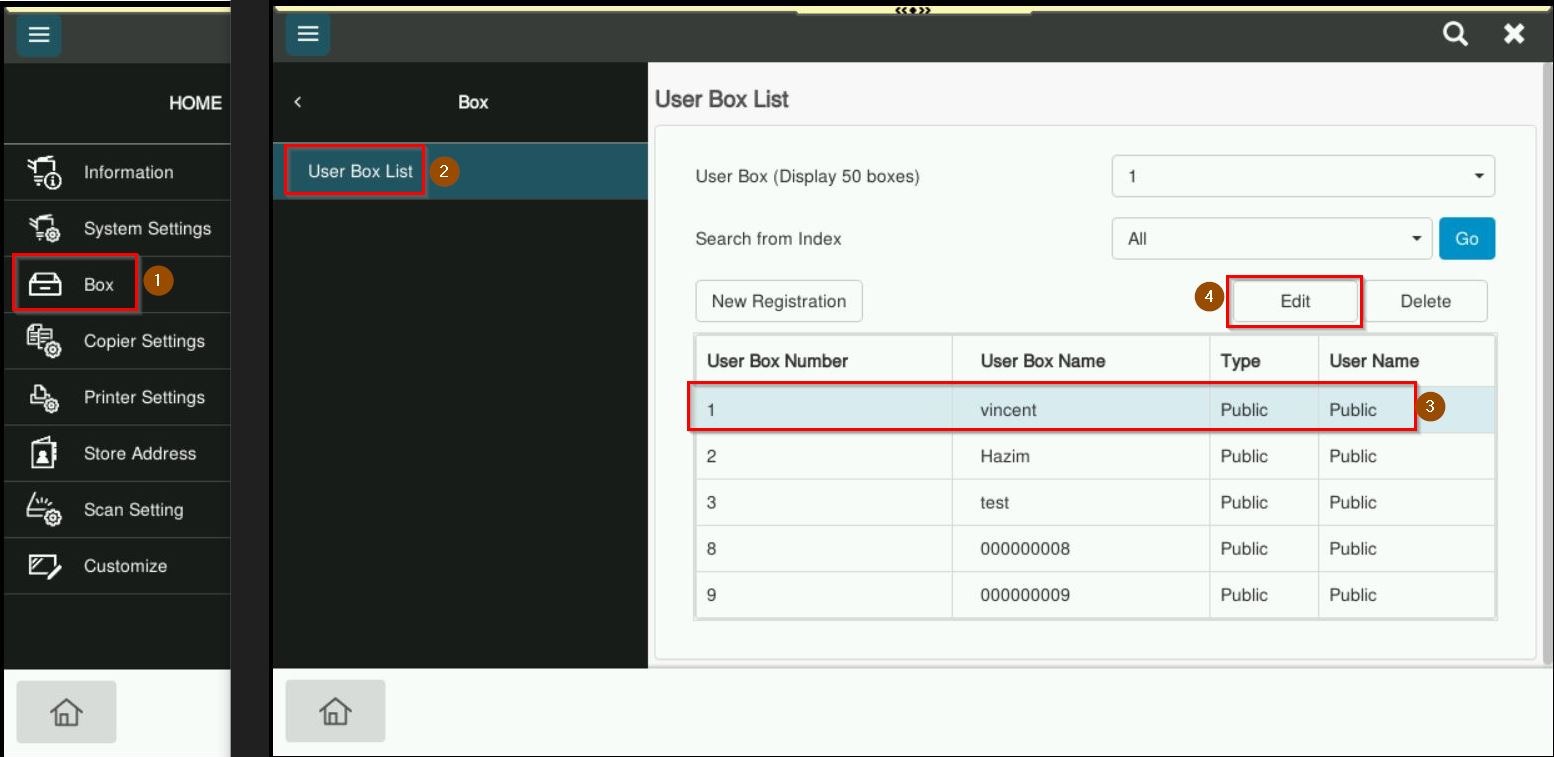
Task: Open System Settings in the sidebar
Action: pyautogui.click(x=146, y=229)
